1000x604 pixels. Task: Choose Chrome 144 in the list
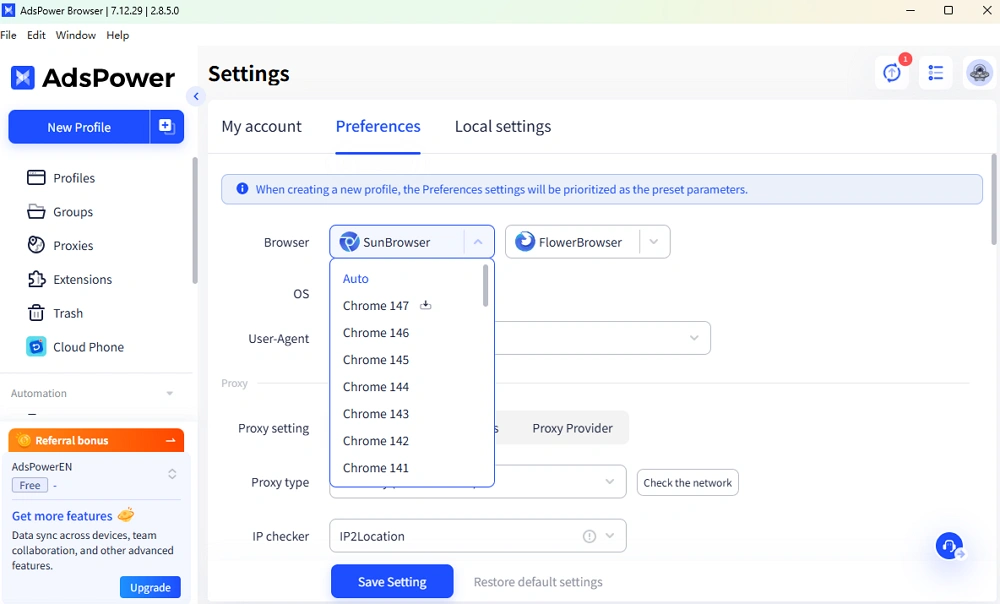(x=375, y=387)
